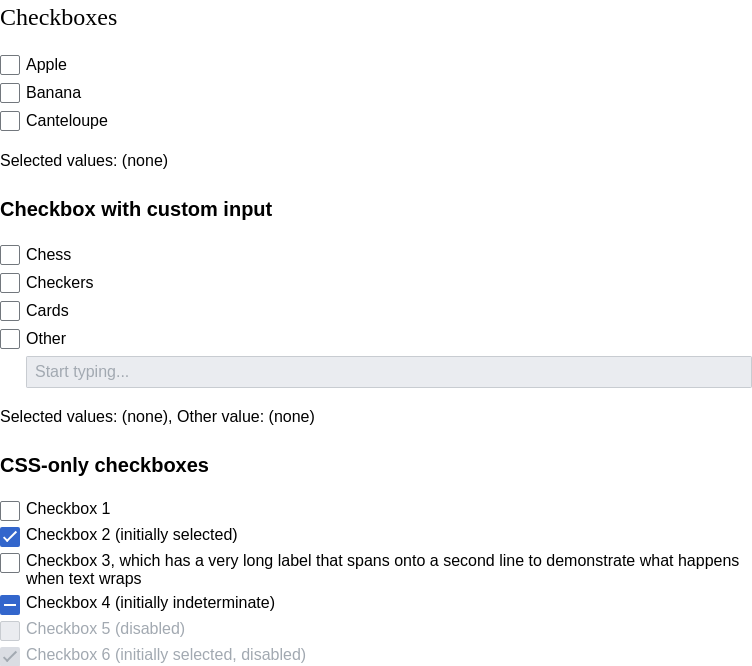Check Checkbox 3 with long label
The height and width of the screenshot is (666, 752).
pos(10,562)
